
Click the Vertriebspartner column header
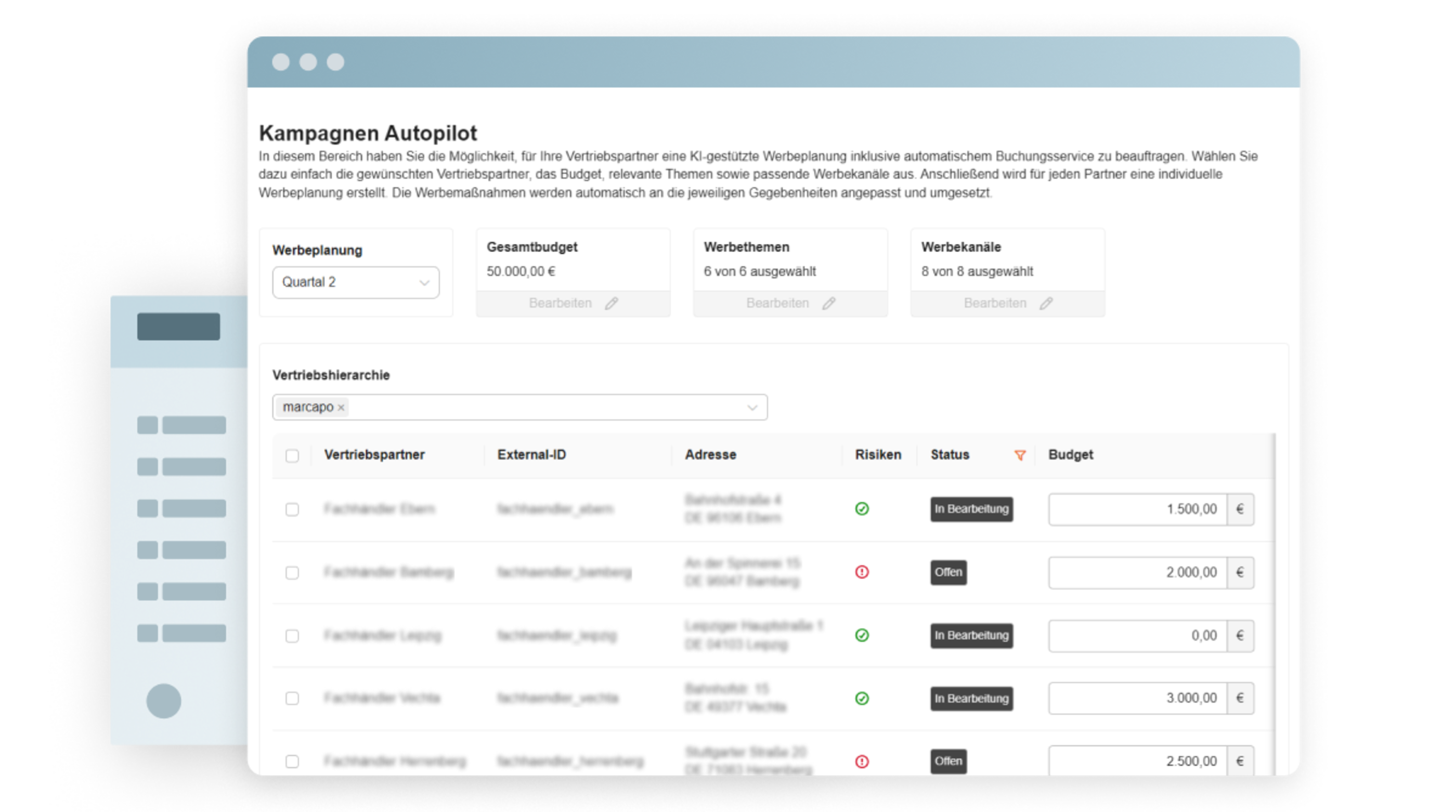(374, 455)
